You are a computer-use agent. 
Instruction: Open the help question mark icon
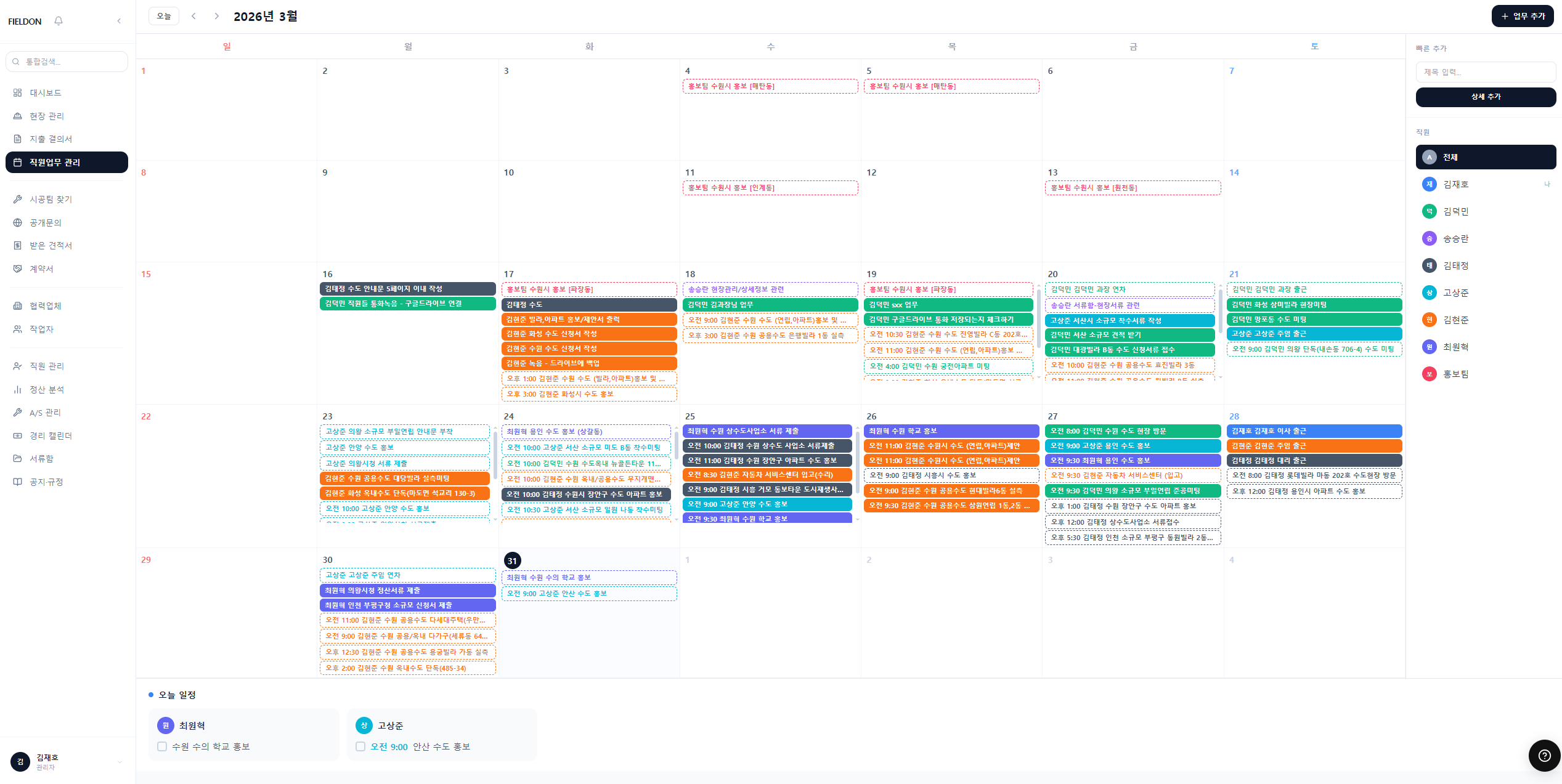pos(1544,756)
